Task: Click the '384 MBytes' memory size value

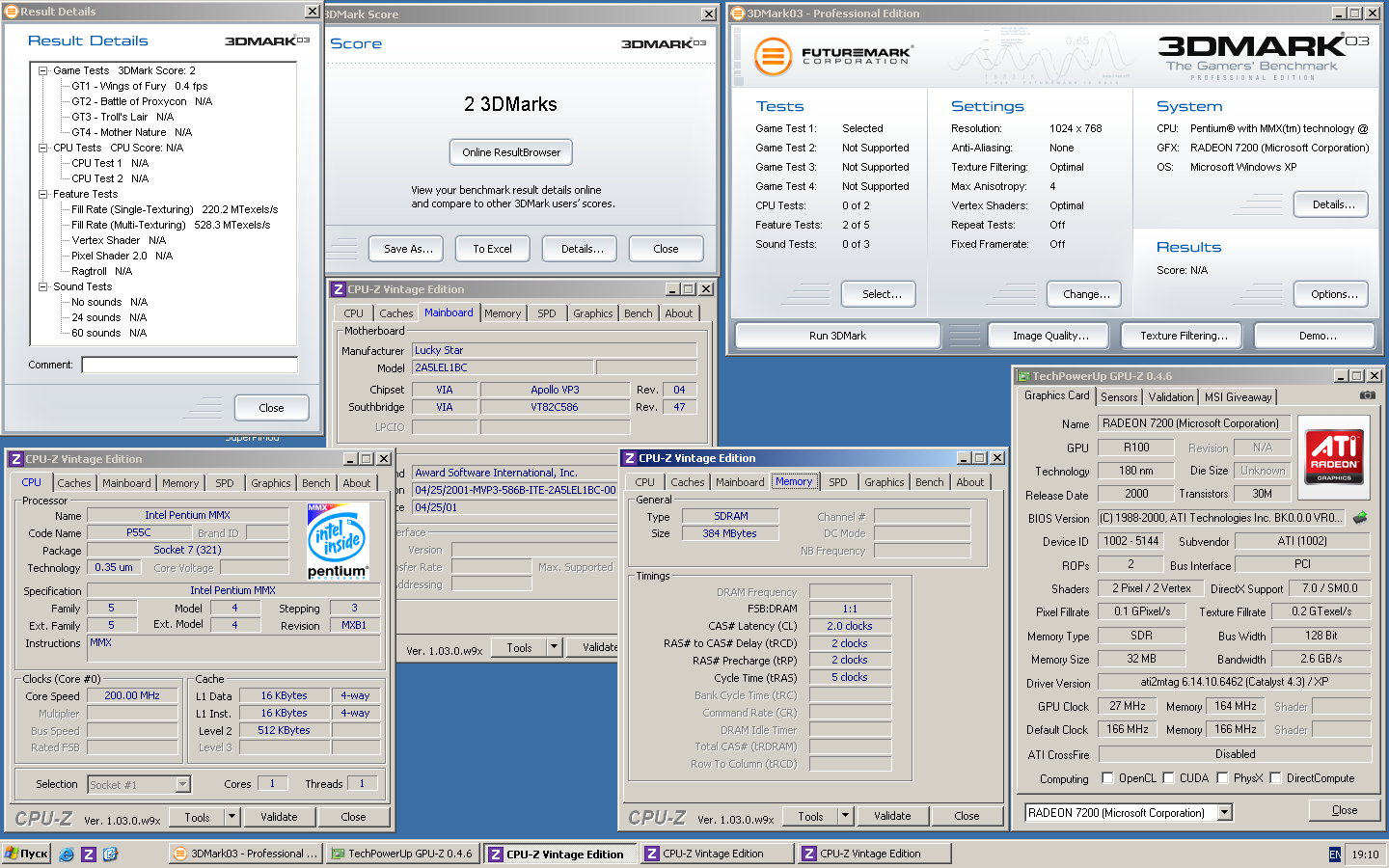Action: 729,533
